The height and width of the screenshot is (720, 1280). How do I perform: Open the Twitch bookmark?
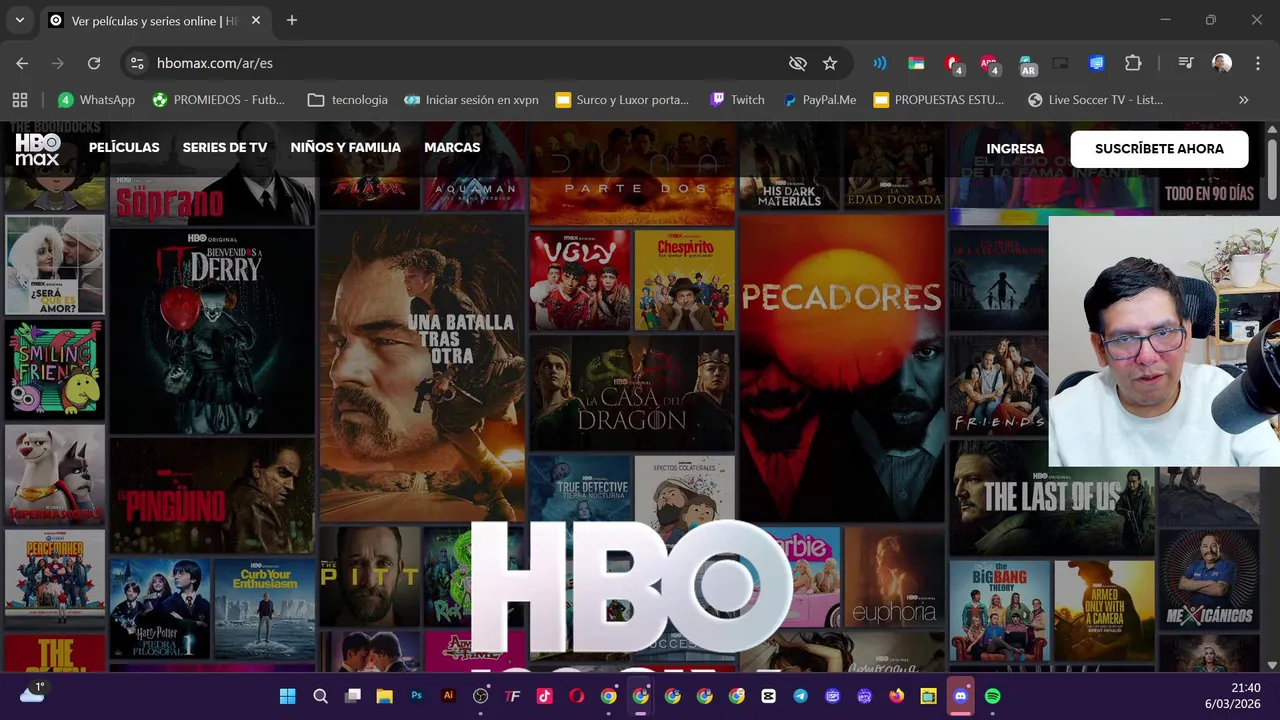(x=737, y=100)
